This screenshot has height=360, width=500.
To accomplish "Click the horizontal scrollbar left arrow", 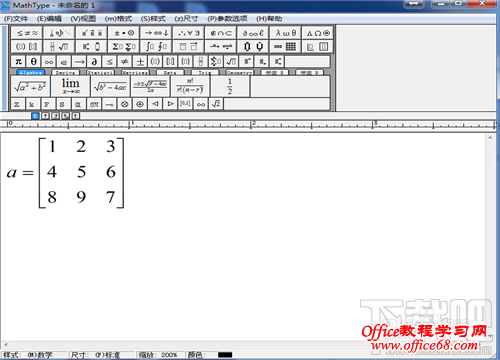I will (x=6, y=344).
